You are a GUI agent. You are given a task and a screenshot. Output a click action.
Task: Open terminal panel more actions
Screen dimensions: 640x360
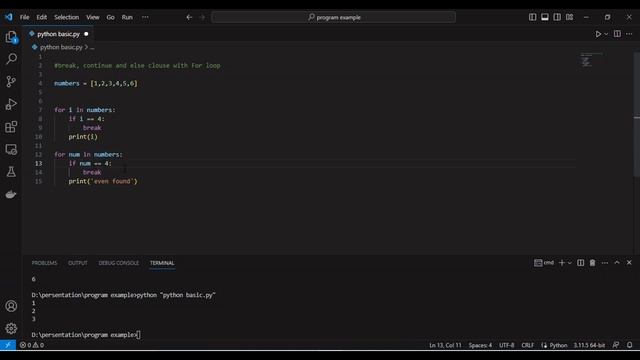pos(605,263)
